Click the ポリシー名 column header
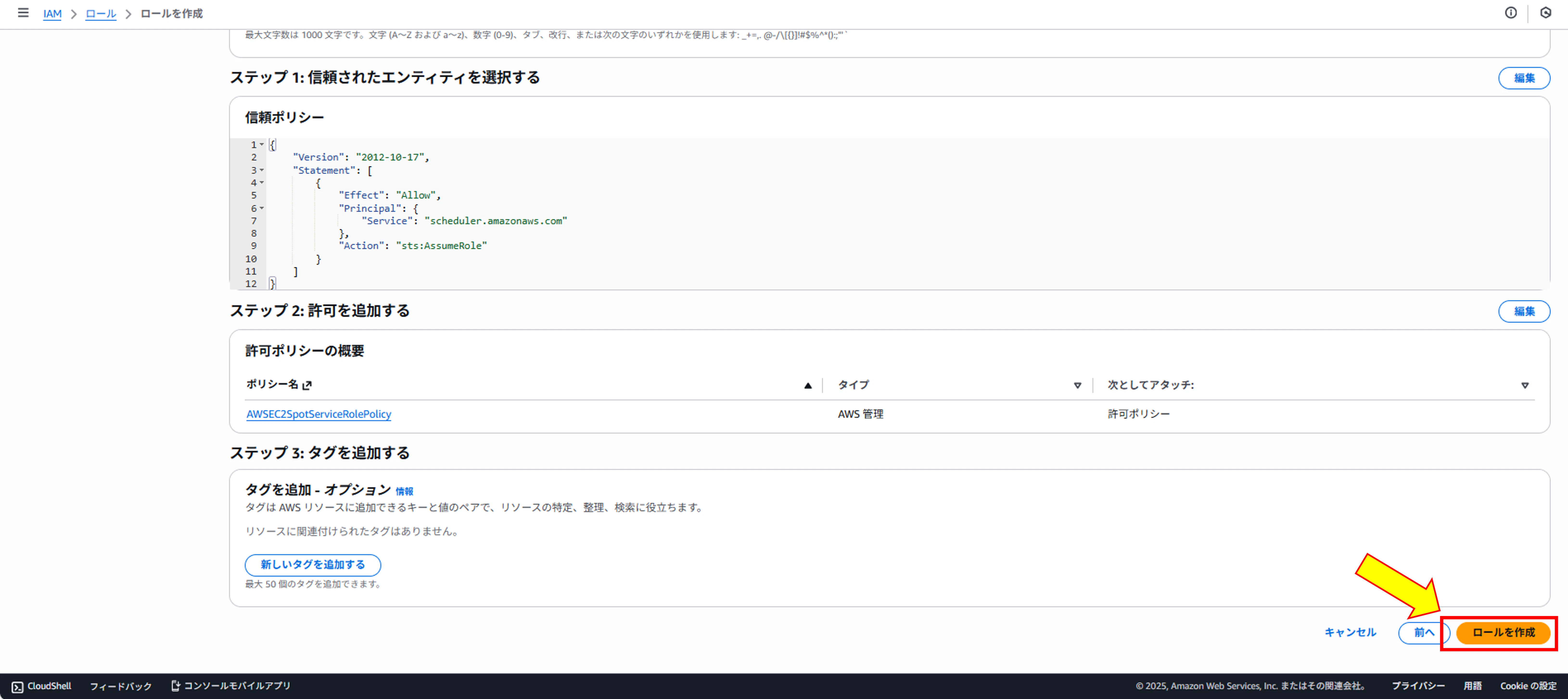The image size is (1568, 699). click(x=272, y=384)
